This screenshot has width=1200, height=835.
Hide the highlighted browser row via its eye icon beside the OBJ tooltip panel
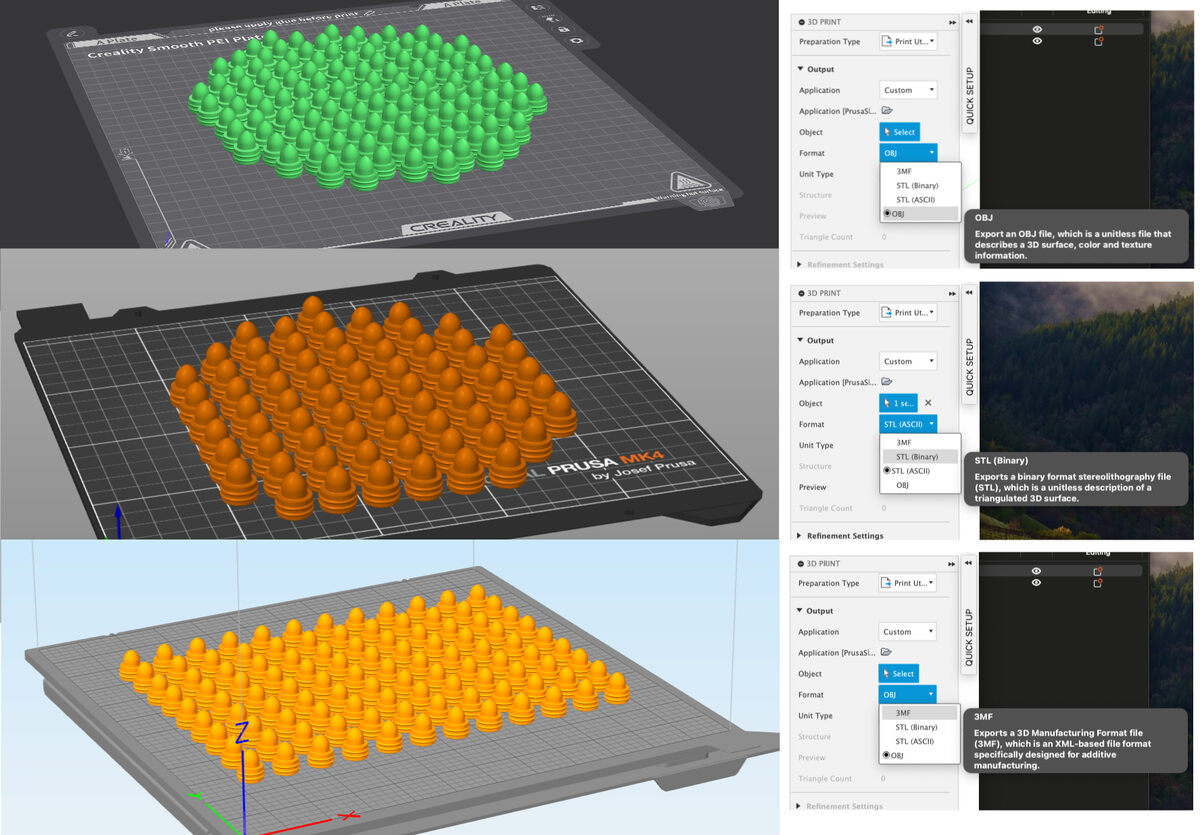pyautogui.click(x=1037, y=30)
